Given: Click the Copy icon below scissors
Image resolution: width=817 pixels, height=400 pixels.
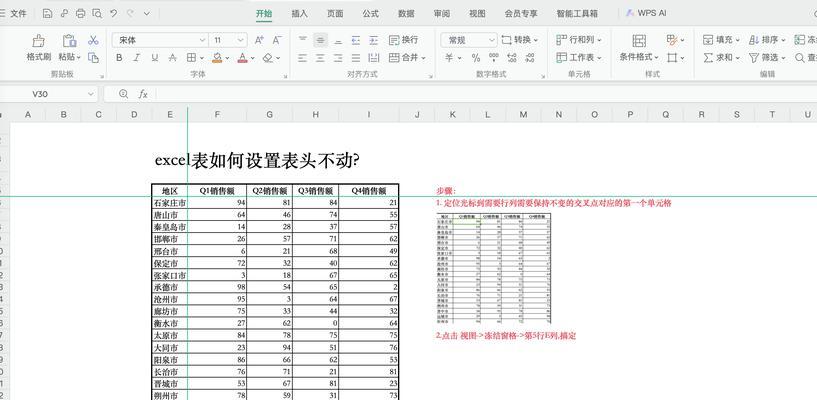Looking at the screenshot, I should point(93,57).
